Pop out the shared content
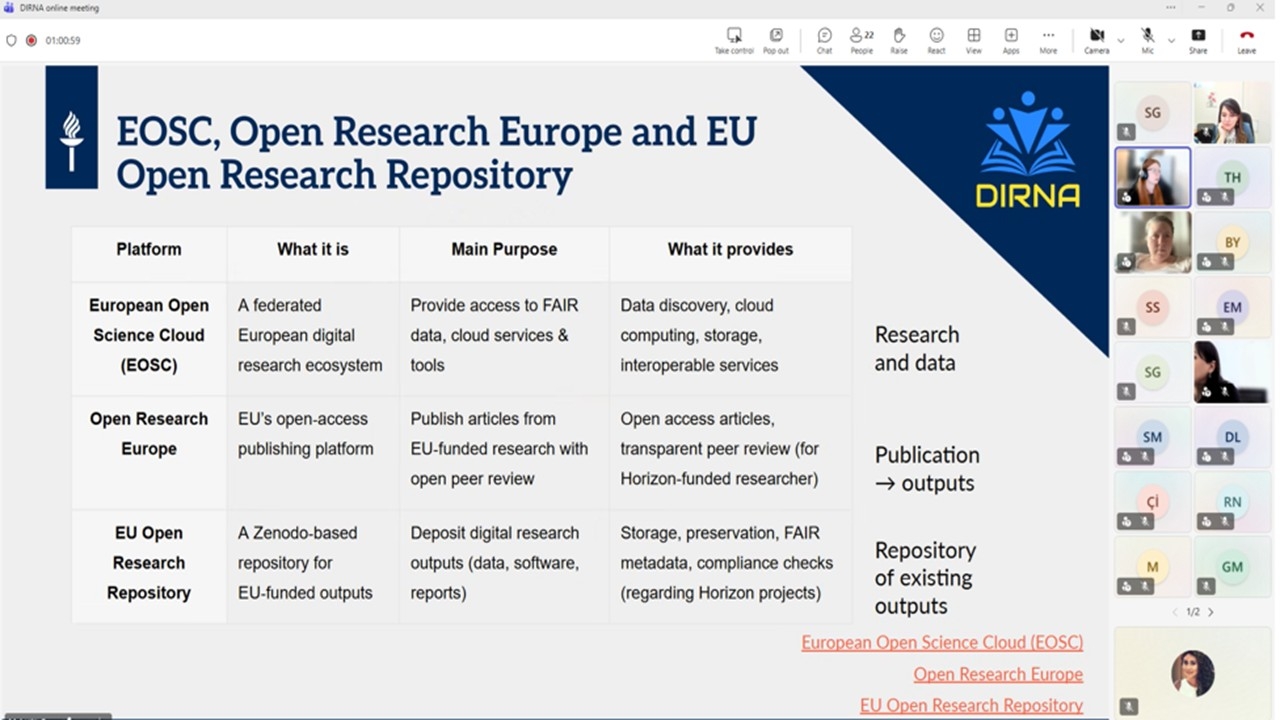Image resolution: width=1280 pixels, height=720 pixels. pyautogui.click(x=776, y=39)
